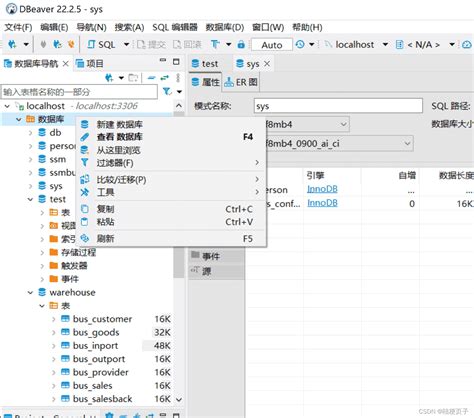Screen dimensions: 474x418
Task: Collapse the 数据库 folder node
Action: coord(19,119)
